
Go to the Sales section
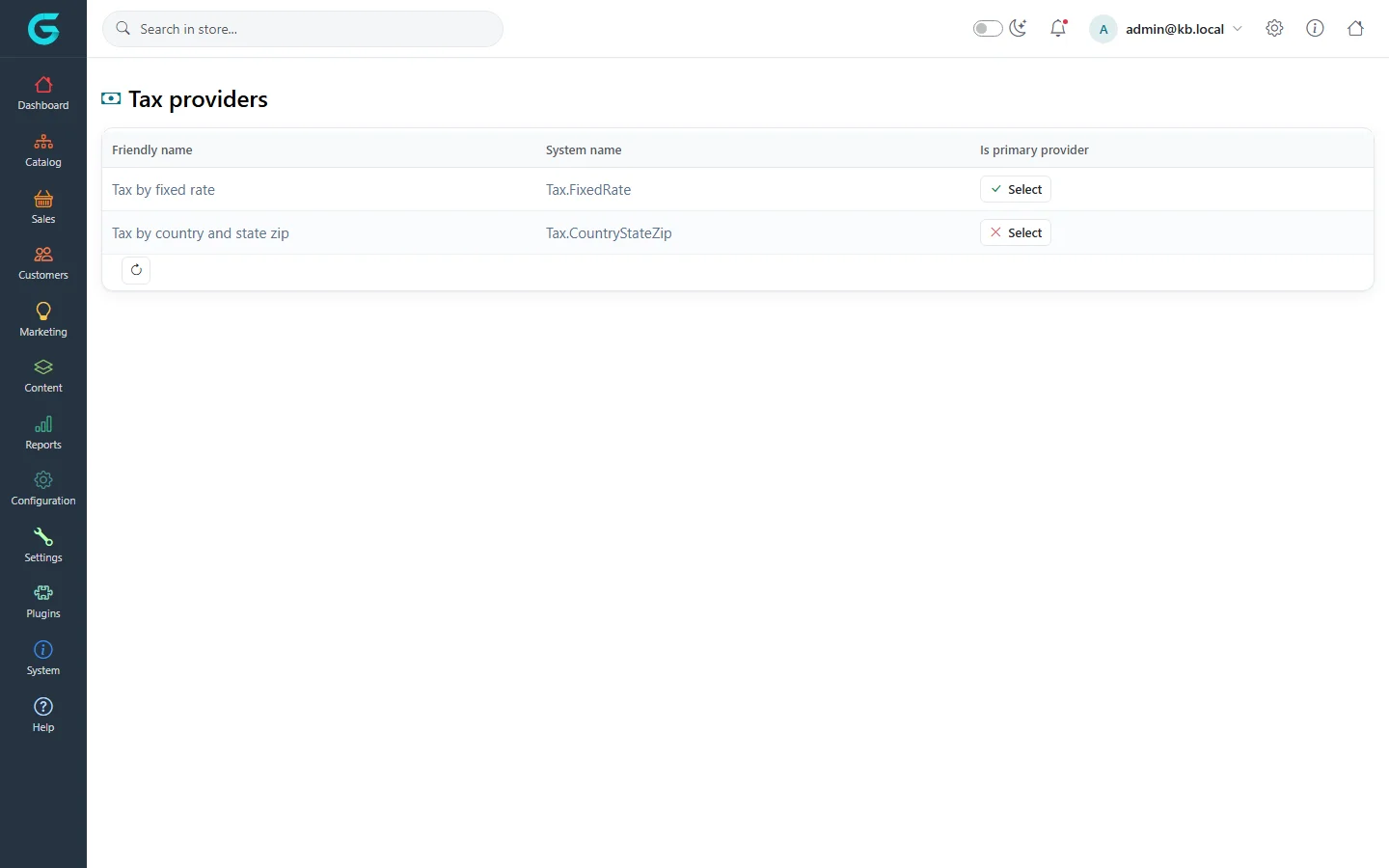[43, 207]
